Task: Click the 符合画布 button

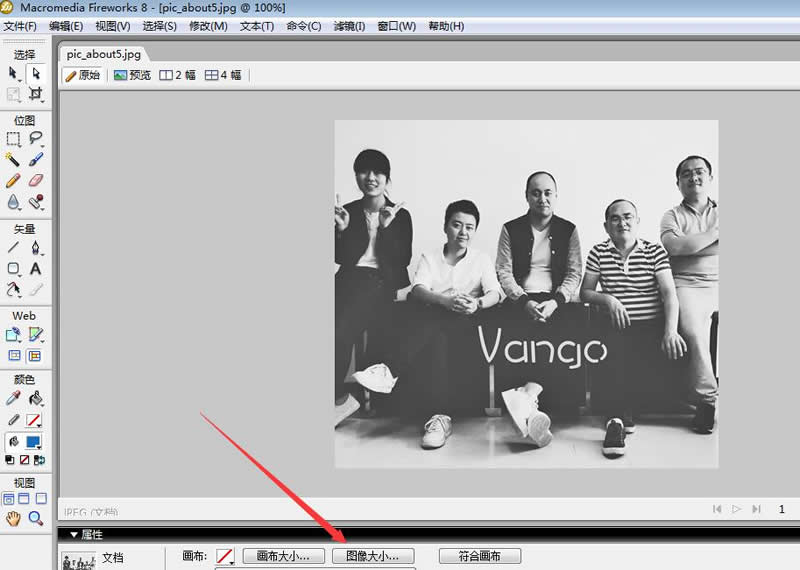Action: tap(479, 556)
